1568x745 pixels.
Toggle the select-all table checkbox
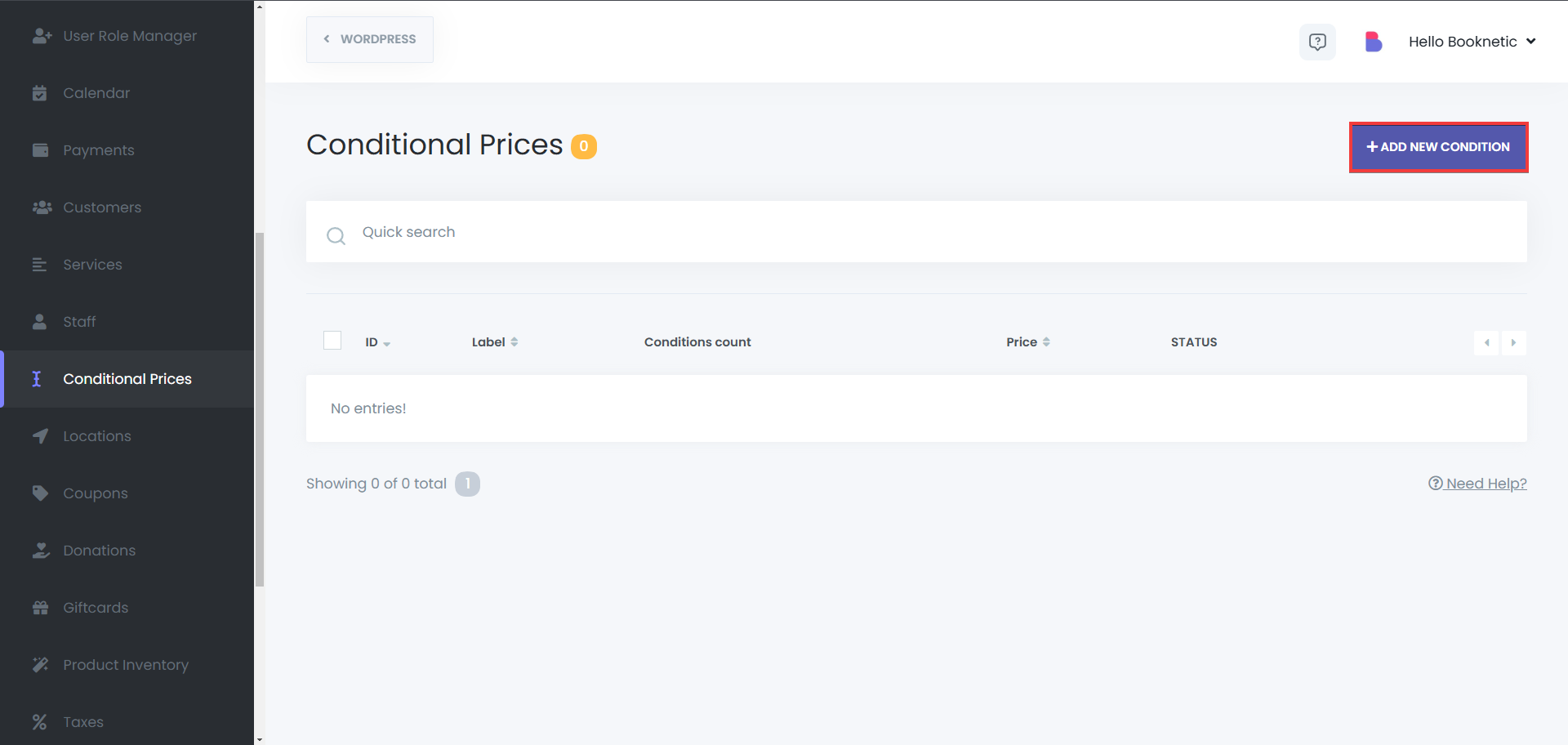coord(332,341)
